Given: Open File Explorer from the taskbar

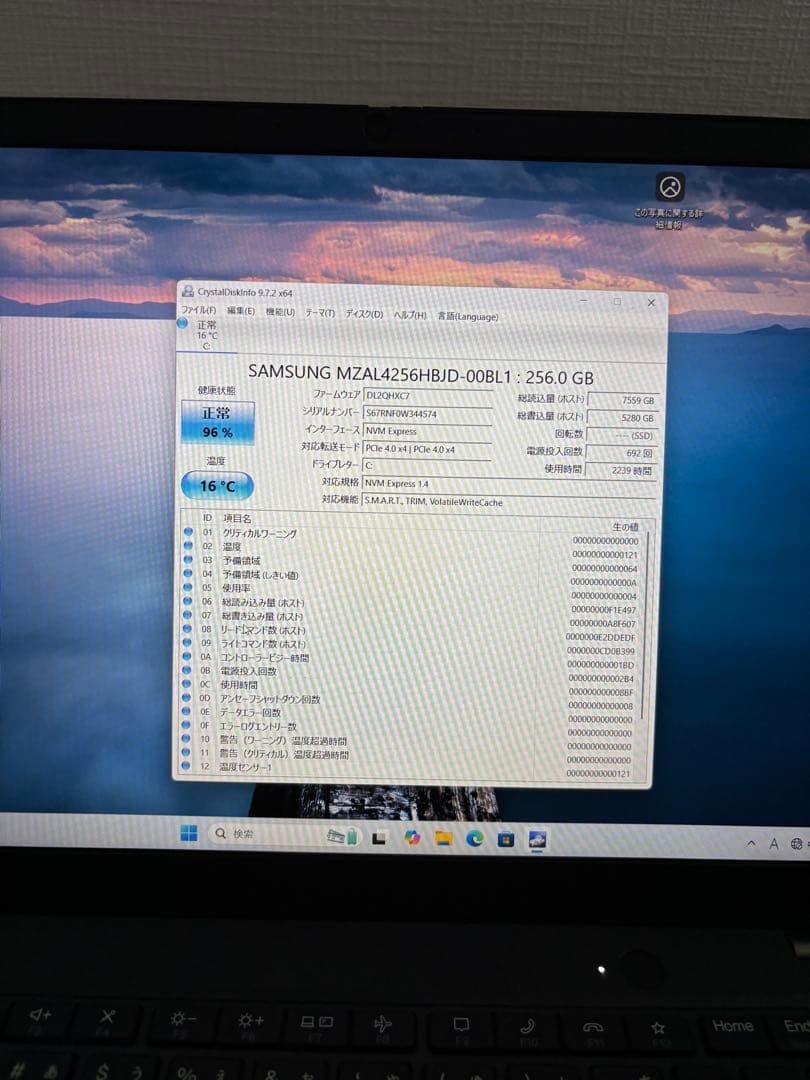Looking at the screenshot, I should pos(443,838).
